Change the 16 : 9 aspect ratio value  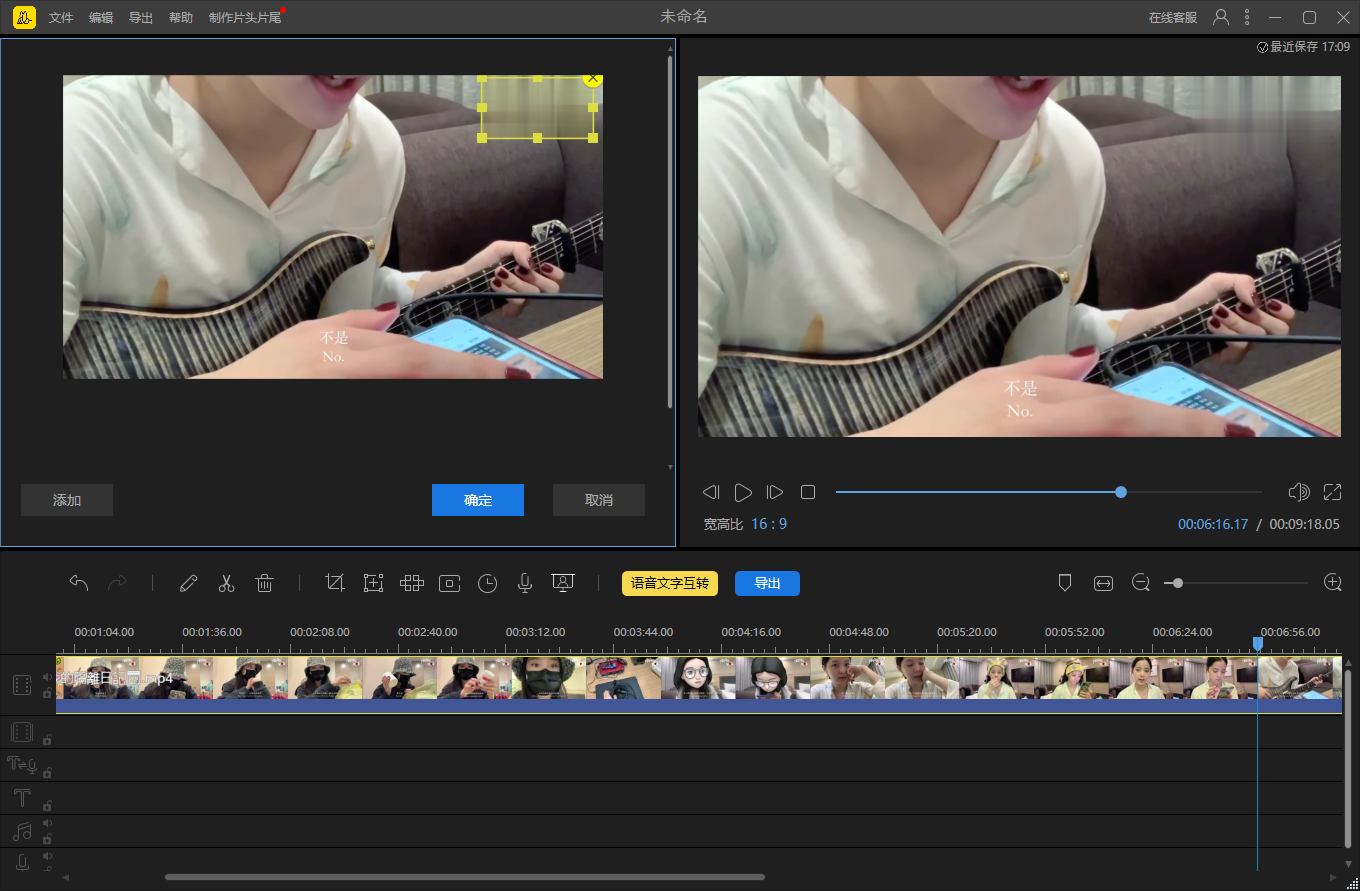(x=769, y=524)
